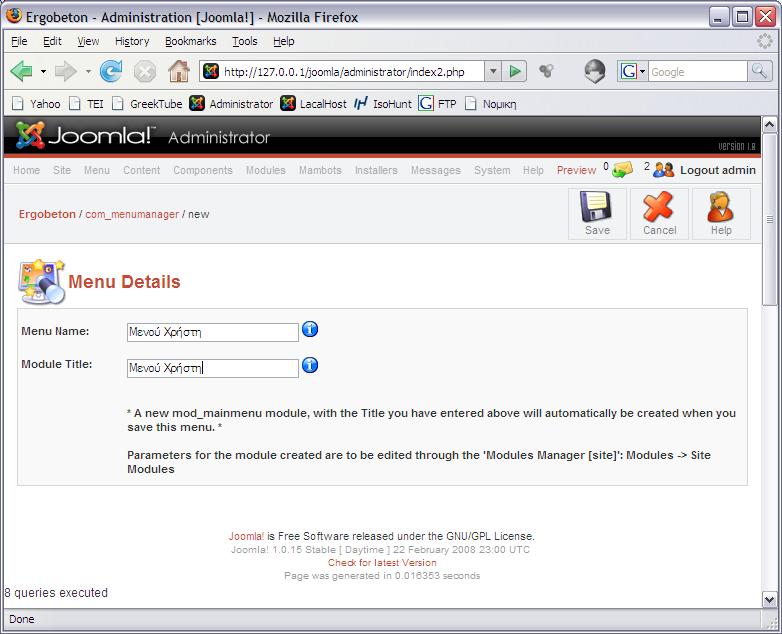
Task: Go to the Home page icon
Action: (179, 71)
